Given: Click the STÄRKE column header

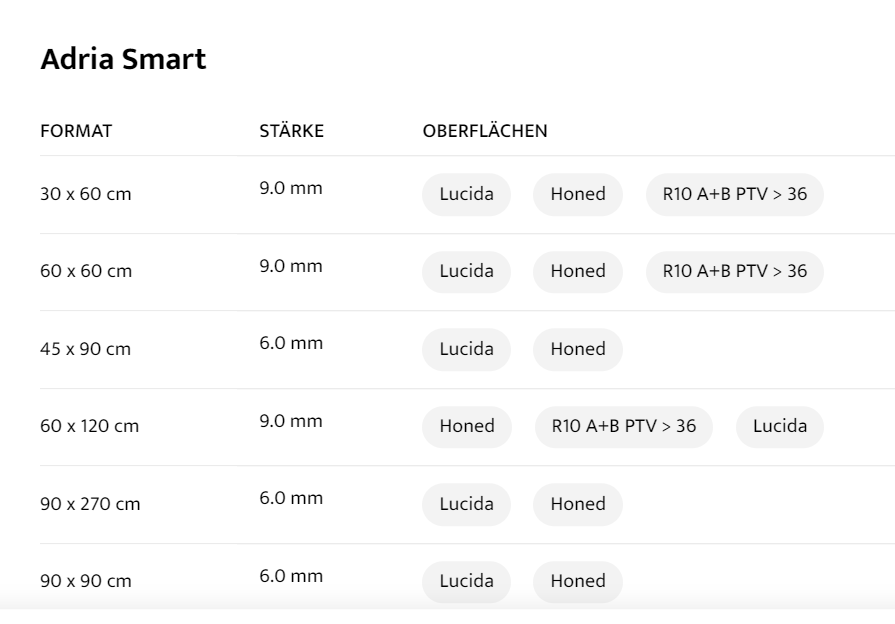Looking at the screenshot, I should click(291, 131).
